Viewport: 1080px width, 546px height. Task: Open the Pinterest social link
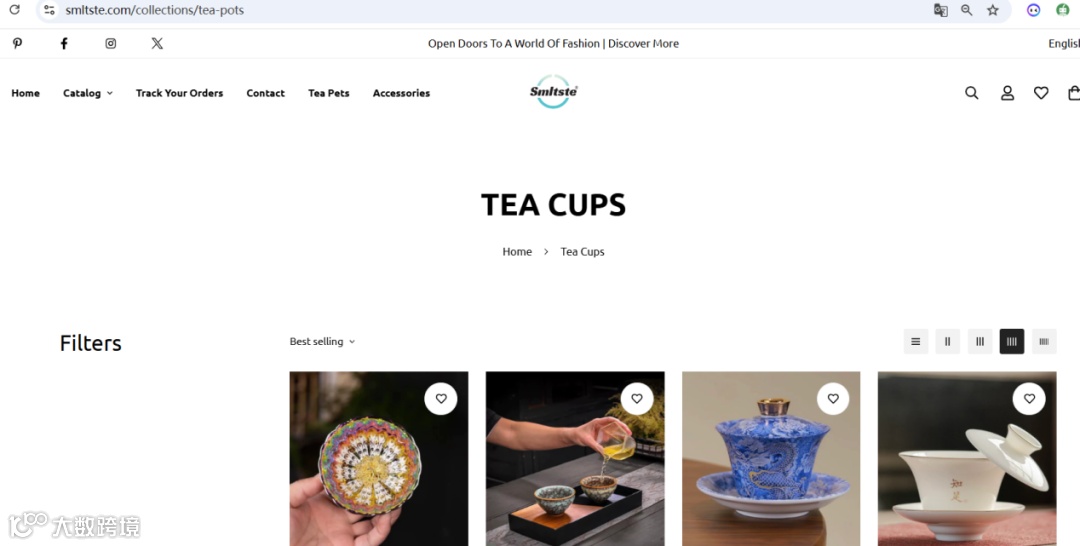click(17, 43)
